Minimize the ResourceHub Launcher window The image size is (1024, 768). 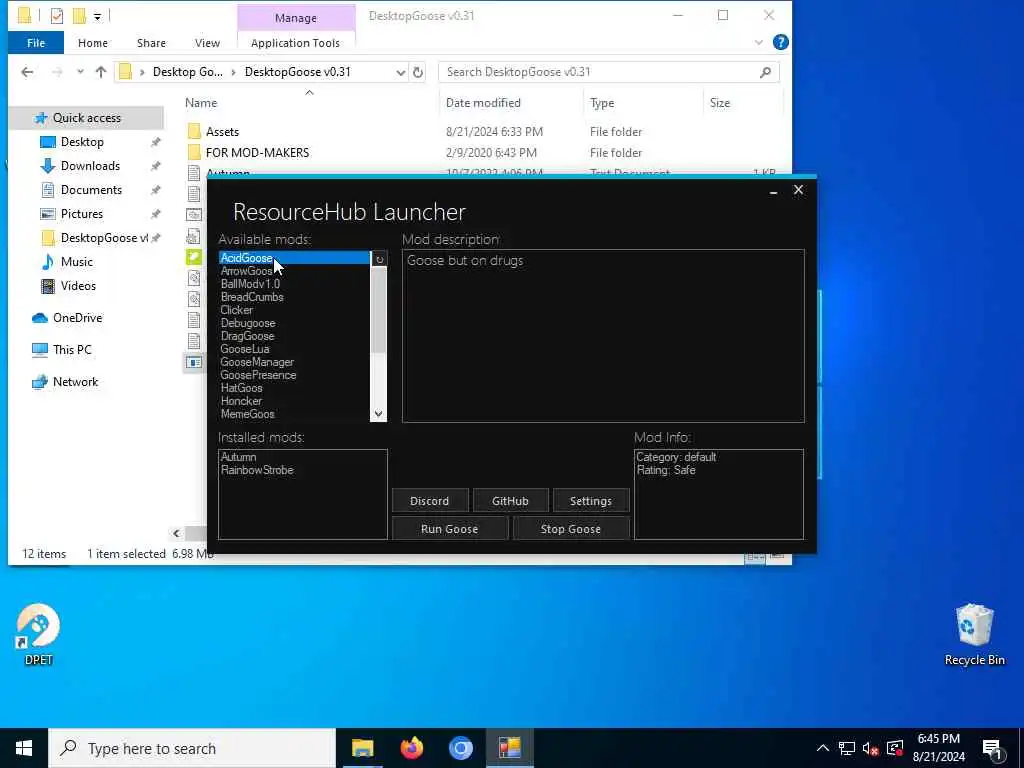coord(773,191)
